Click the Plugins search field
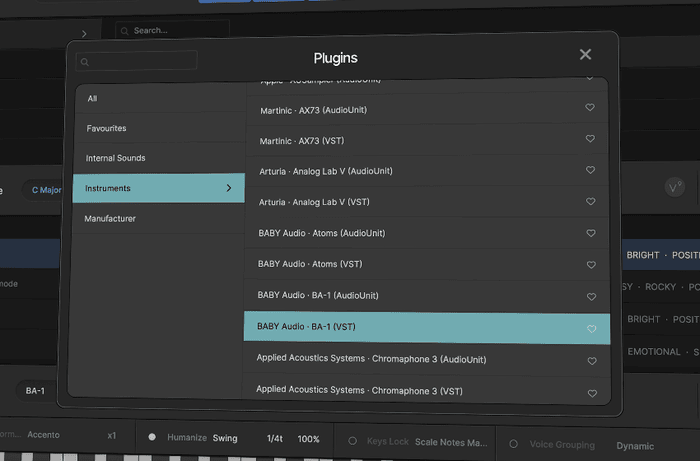The height and width of the screenshot is (461, 700). point(142,62)
